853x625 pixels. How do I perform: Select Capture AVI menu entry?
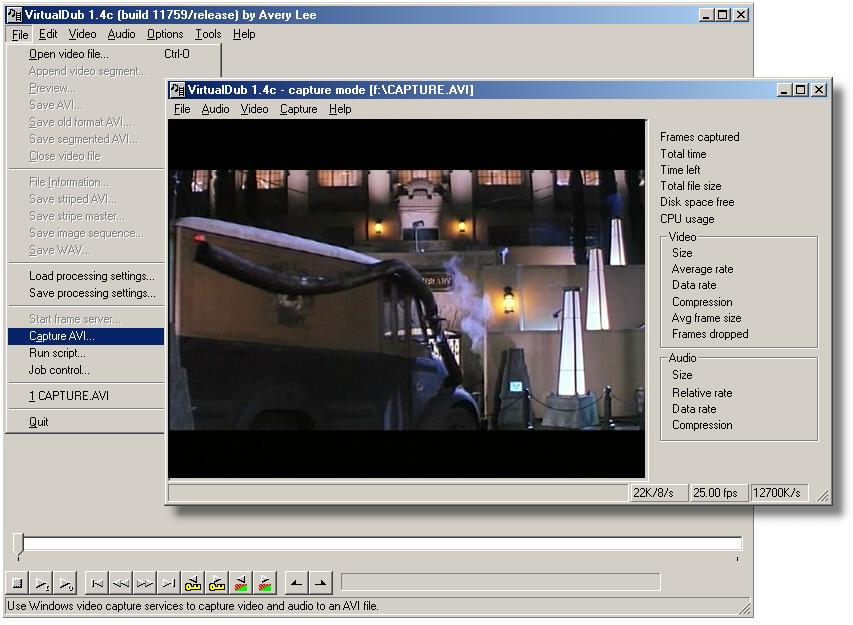click(86, 336)
